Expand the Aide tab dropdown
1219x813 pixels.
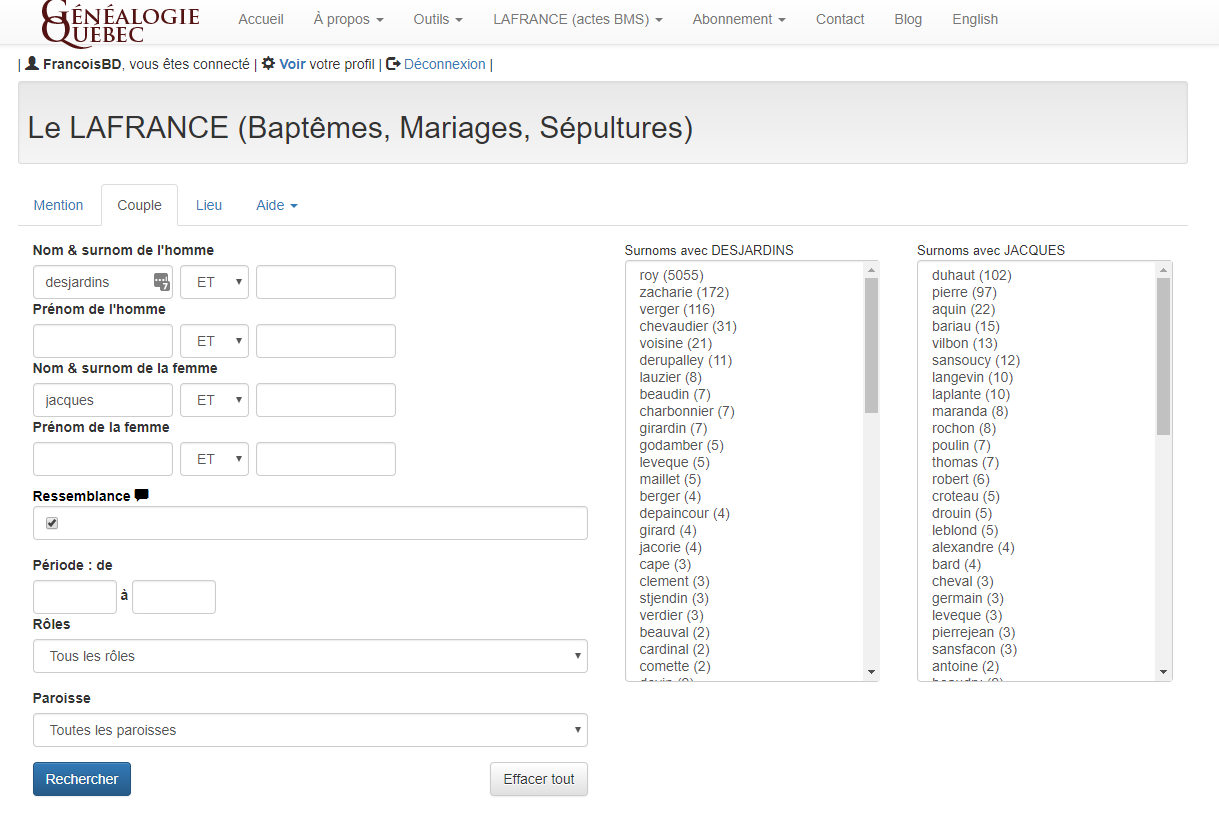tap(277, 205)
